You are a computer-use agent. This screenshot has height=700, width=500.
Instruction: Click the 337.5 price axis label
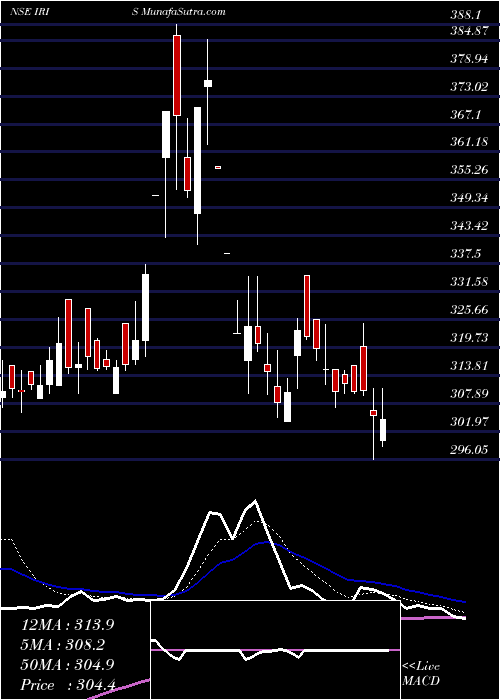465,254
